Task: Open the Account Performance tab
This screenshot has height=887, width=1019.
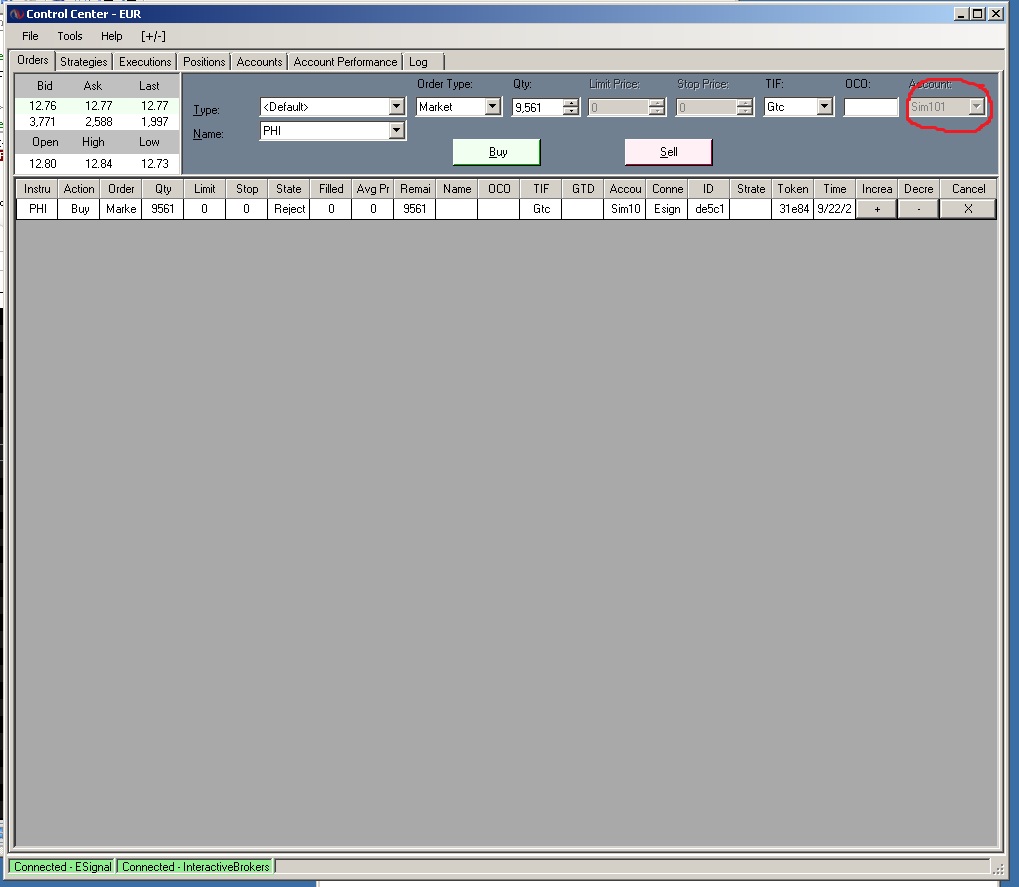Action: [345, 62]
